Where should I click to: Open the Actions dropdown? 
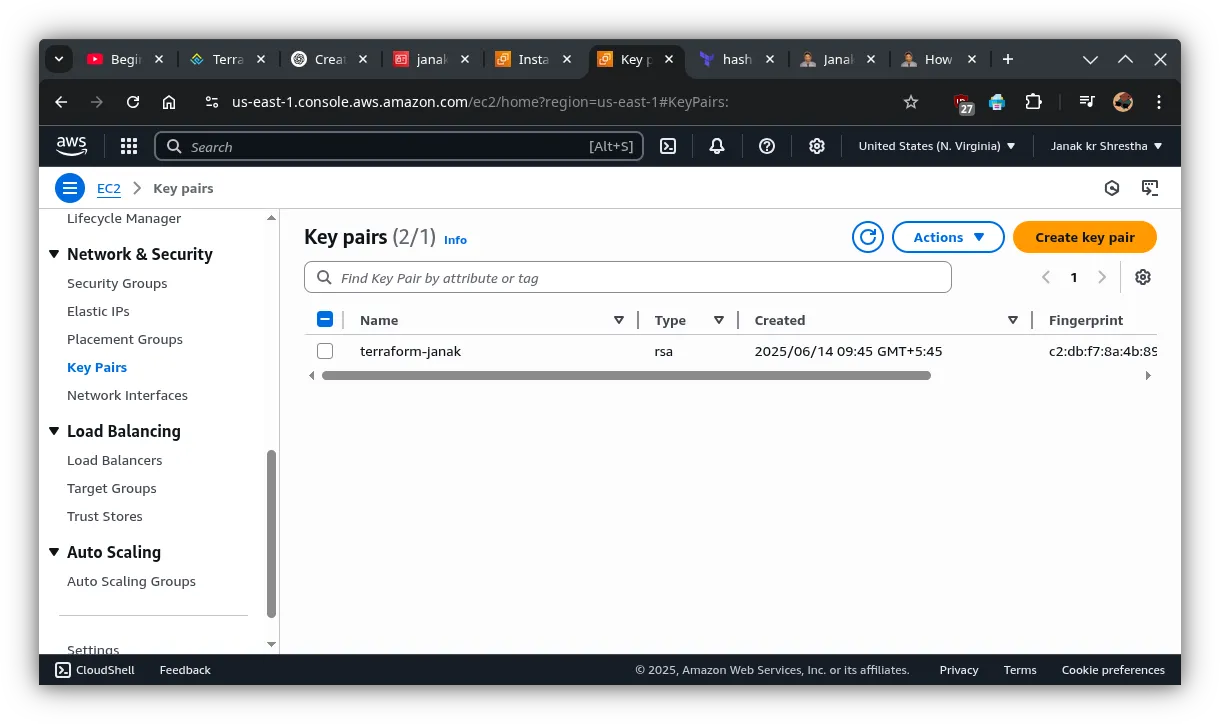click(x=947, y=237)
